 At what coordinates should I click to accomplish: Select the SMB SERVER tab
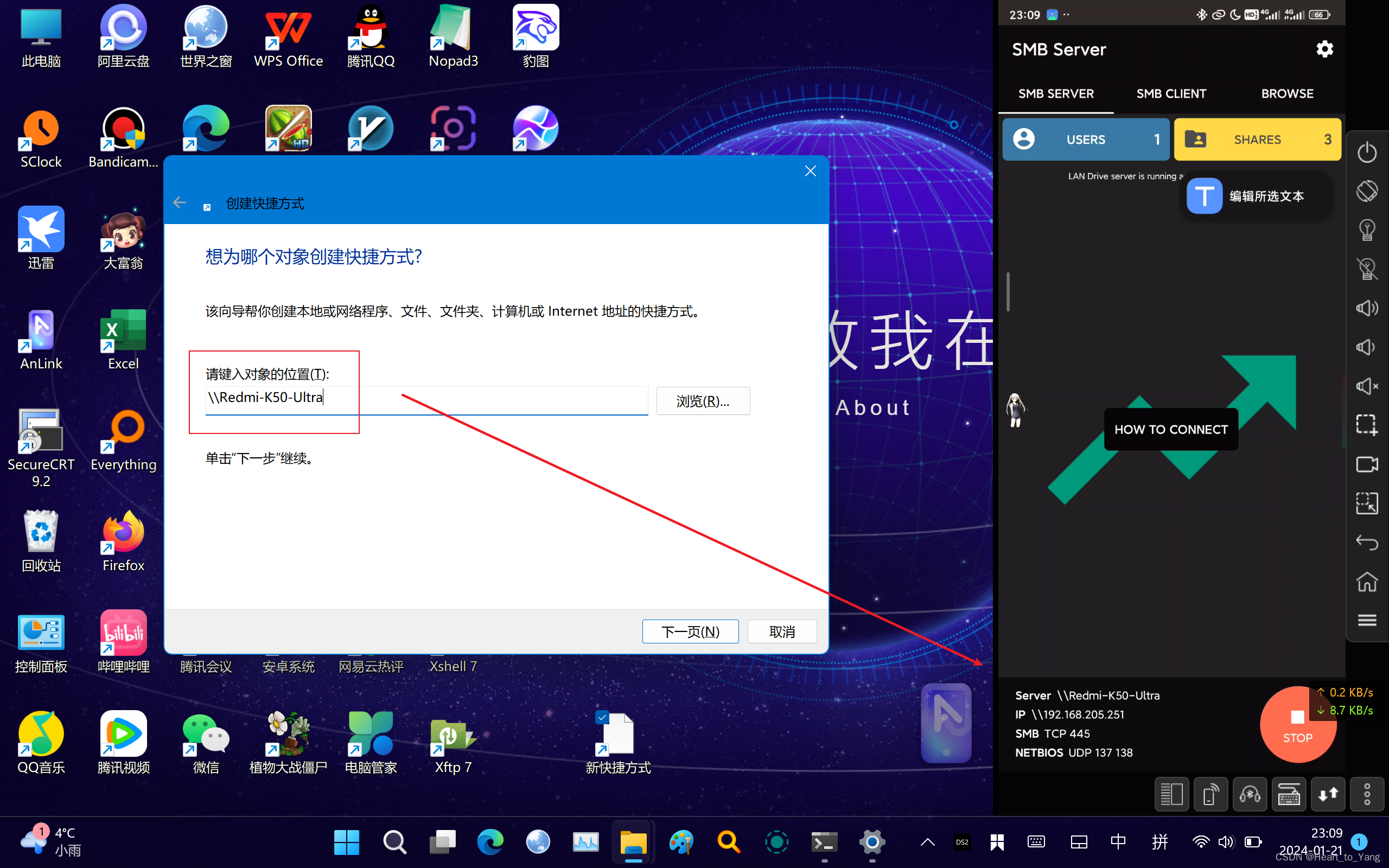pos(1056,93)
